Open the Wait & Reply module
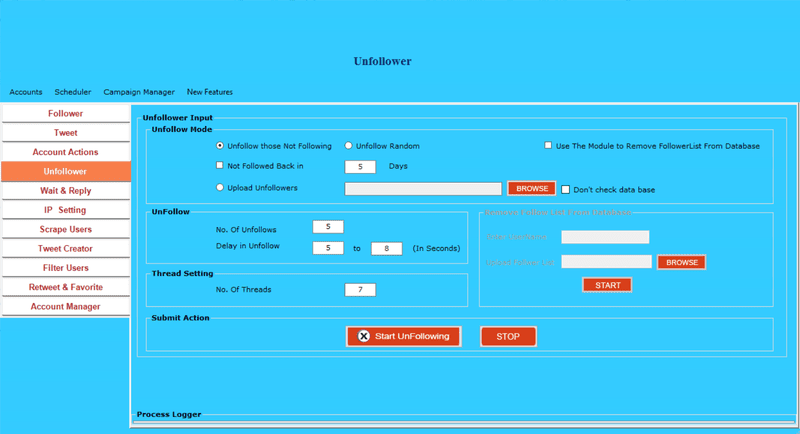The image size is (800, 434). pyautogui.click(x=66, y=191)
